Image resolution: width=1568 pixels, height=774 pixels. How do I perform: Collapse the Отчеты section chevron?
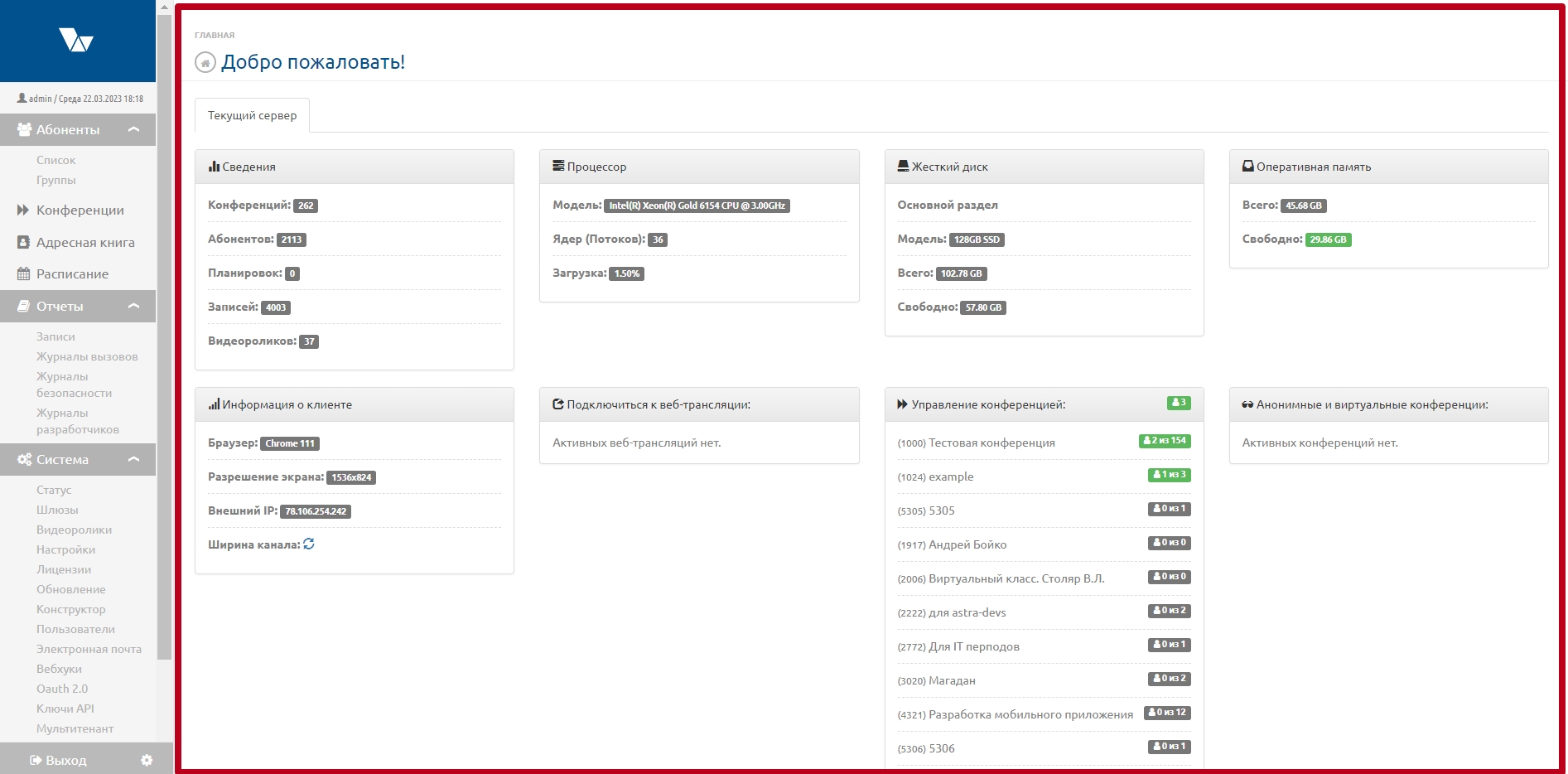tap(133, 307)
